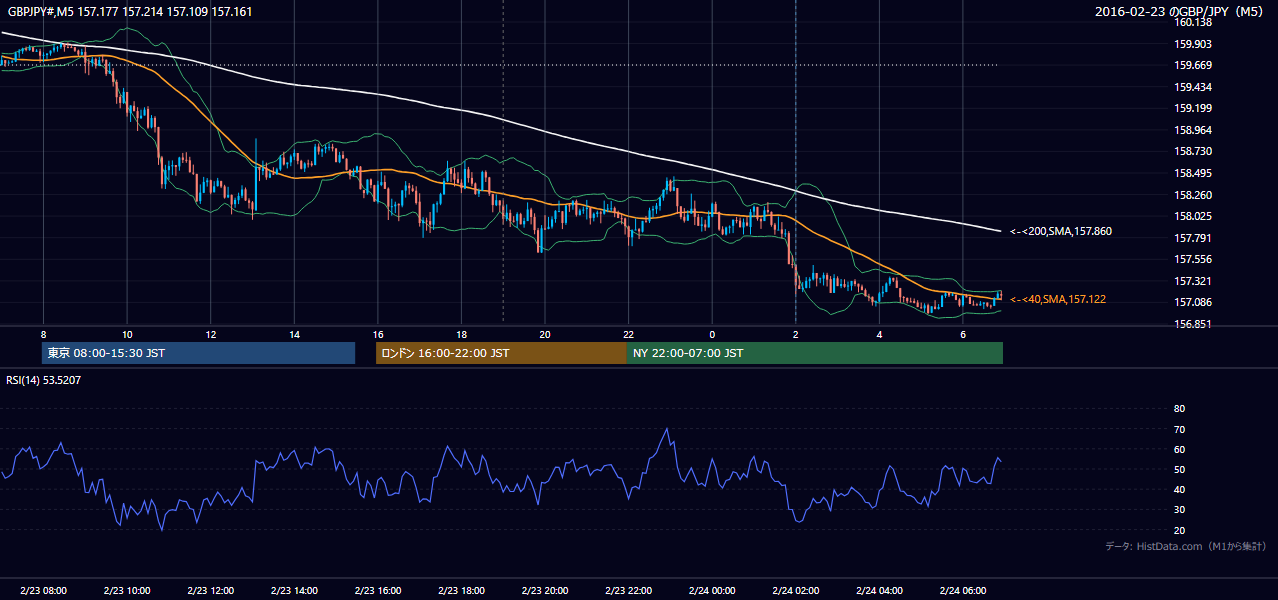The width and height of the screenshot is (1278, 600).
Task: Click the hour label 0 under the price chart
Action: [x=712, y=334]
